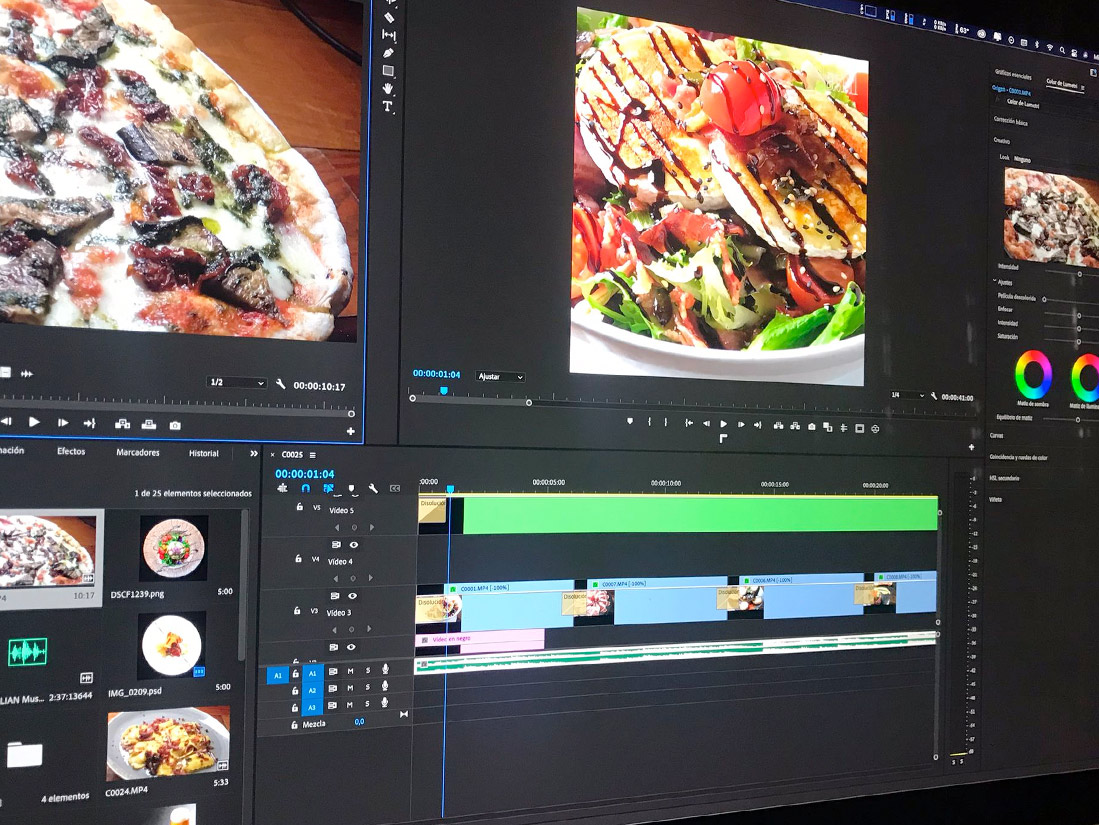Select the Hand tool
Screen dimensions: 1099x825
388,88
